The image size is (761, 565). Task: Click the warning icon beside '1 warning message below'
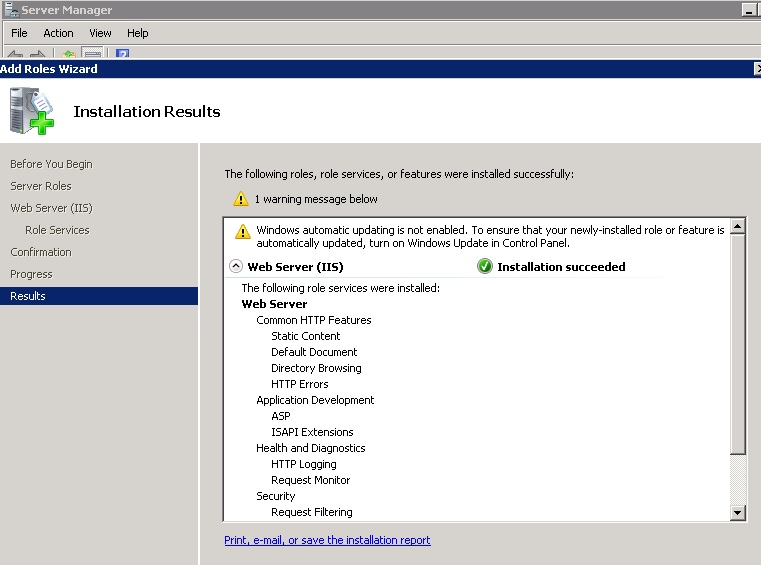pyautogui.click(x=241, y=199)
